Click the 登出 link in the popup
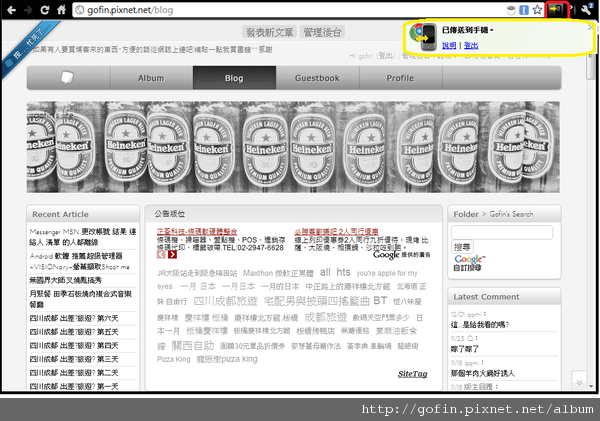The image size is (600, 421). coord(471,46)
